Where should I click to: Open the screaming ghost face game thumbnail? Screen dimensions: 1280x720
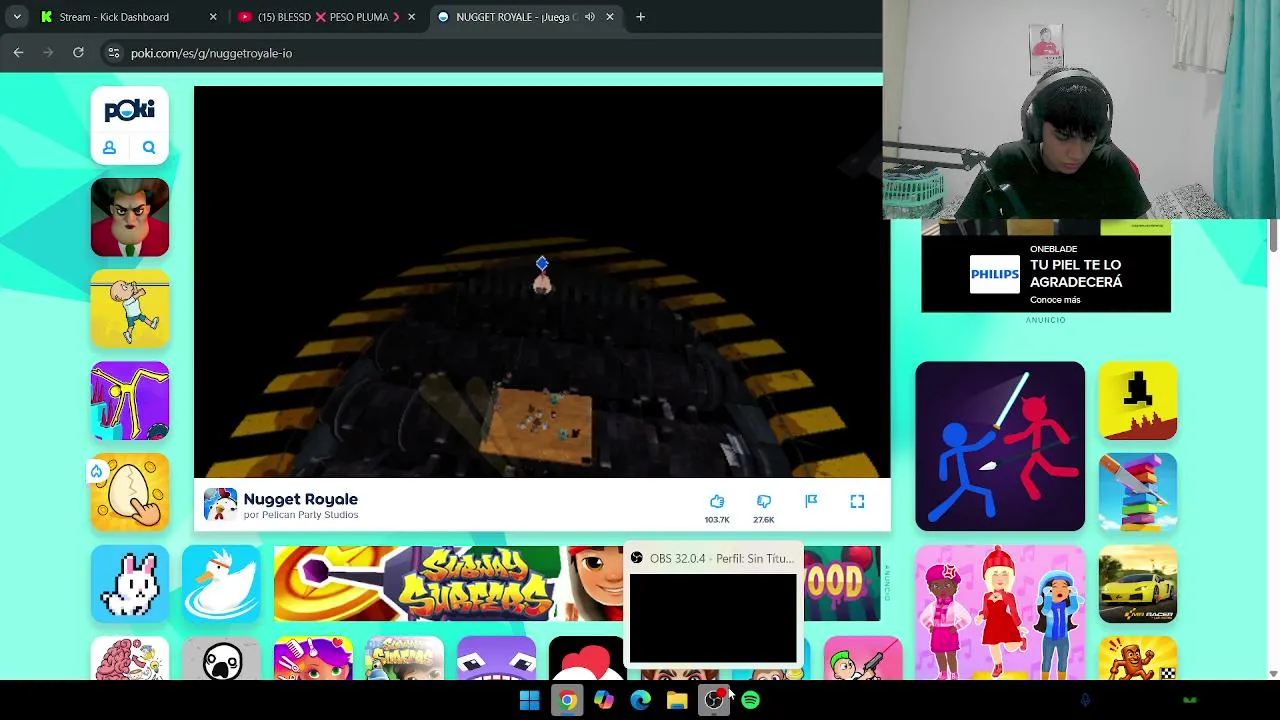point(221,659)
